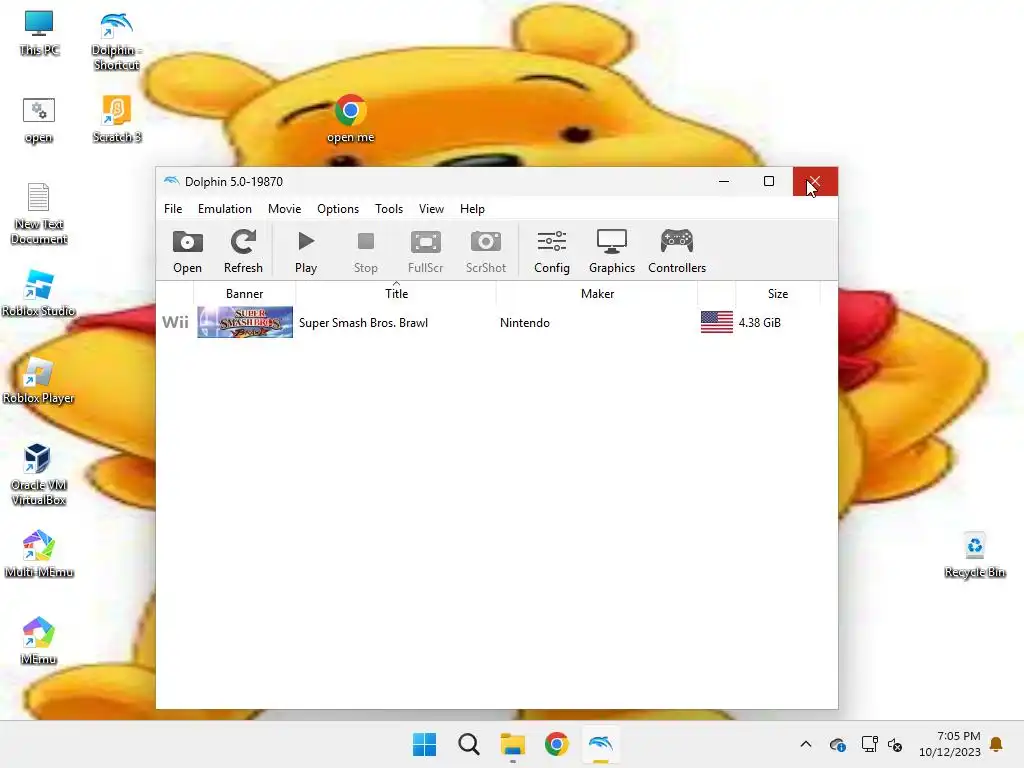Expand hidden system tray icons chevron
This screenshot has width=1024, height=768.
806,744
